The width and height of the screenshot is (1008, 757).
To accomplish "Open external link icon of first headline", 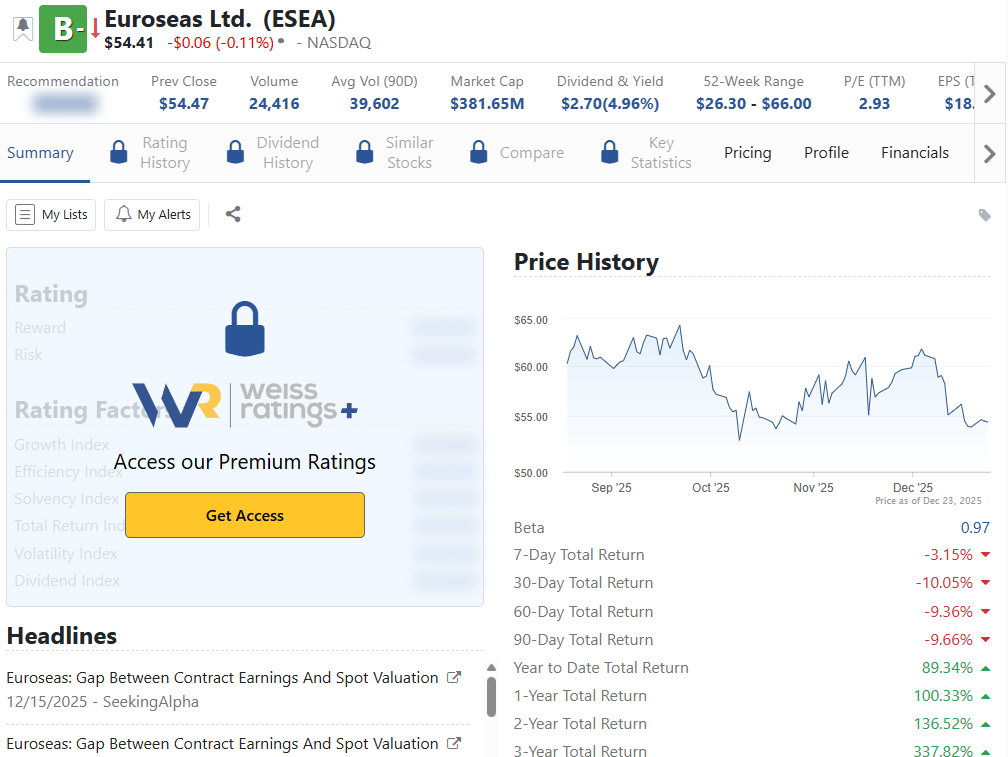I will [453, 678].
